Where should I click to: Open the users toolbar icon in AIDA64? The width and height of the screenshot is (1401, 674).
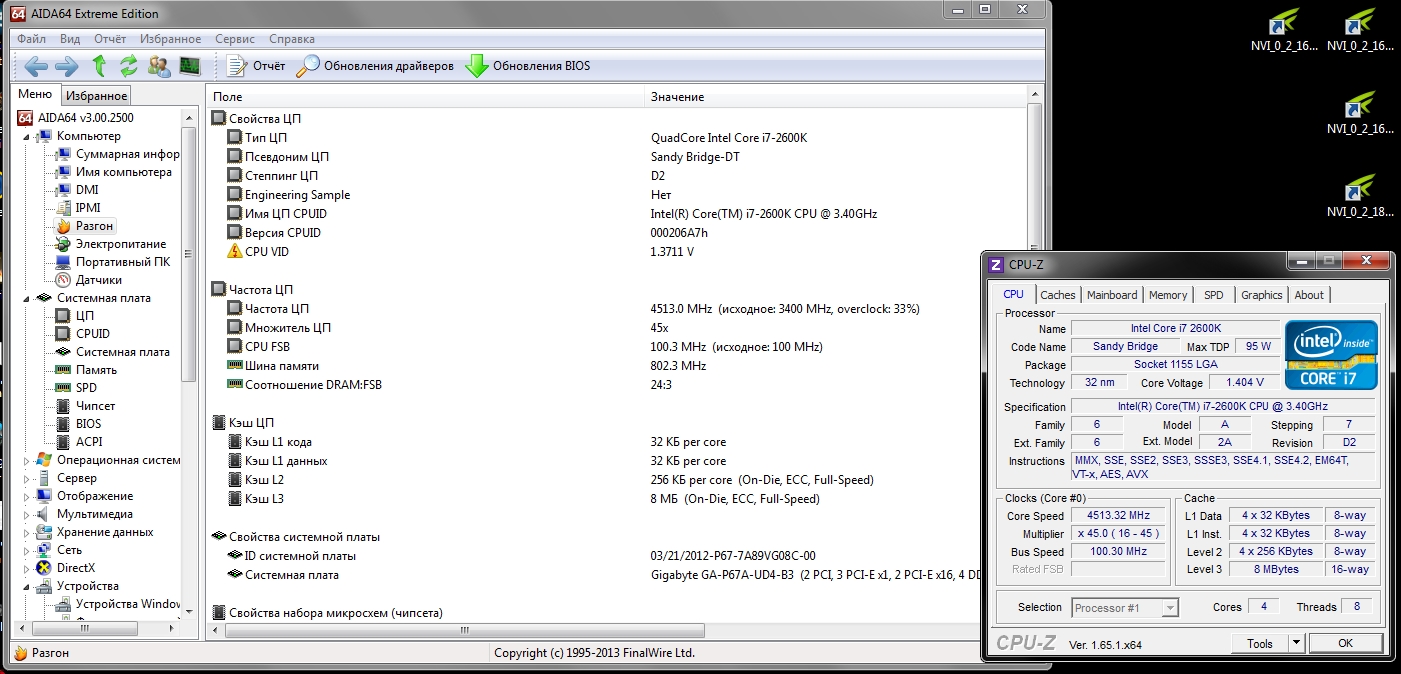159,66
